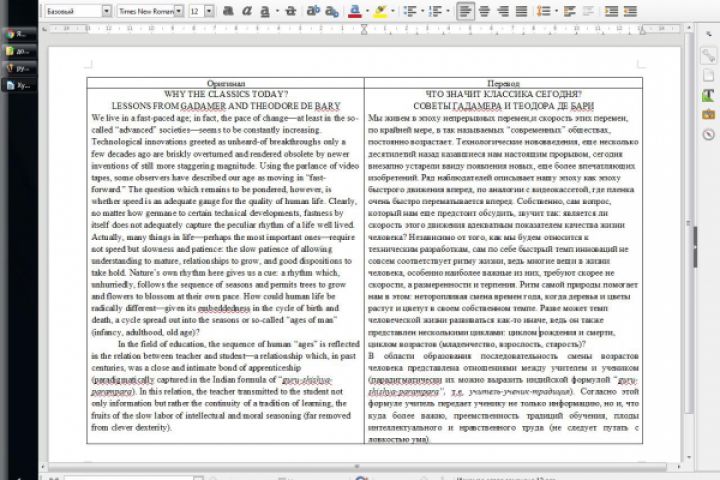Click the vertical scrollbar down arrow
The width and height of the screenshot is (720, 480).
pos(688,457)
